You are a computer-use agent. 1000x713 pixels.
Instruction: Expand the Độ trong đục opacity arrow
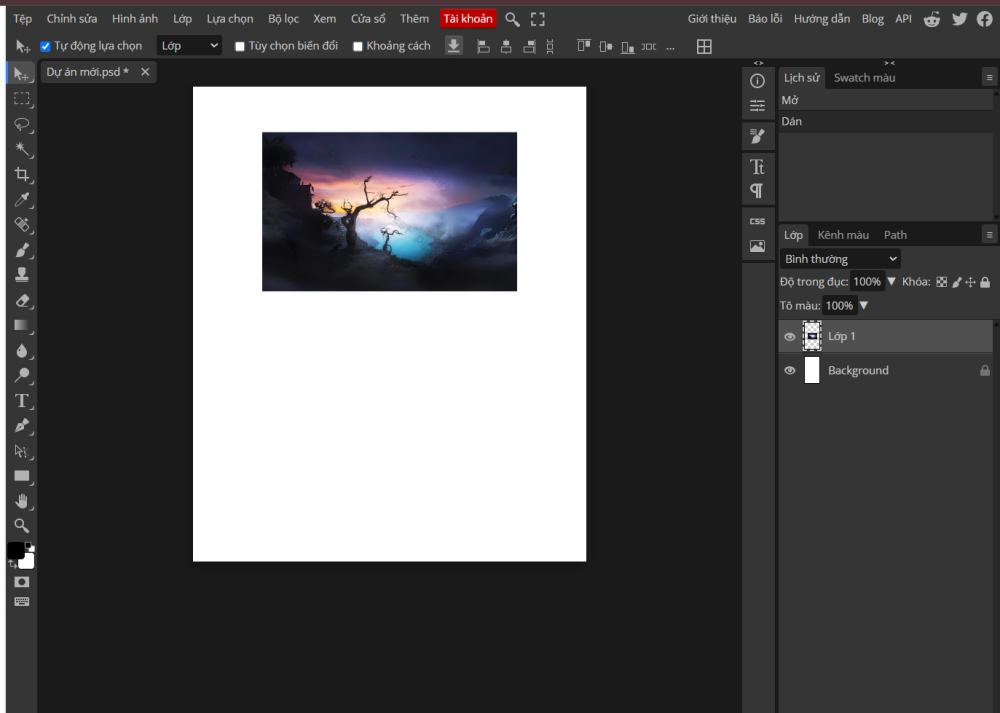tap(892, 282)
